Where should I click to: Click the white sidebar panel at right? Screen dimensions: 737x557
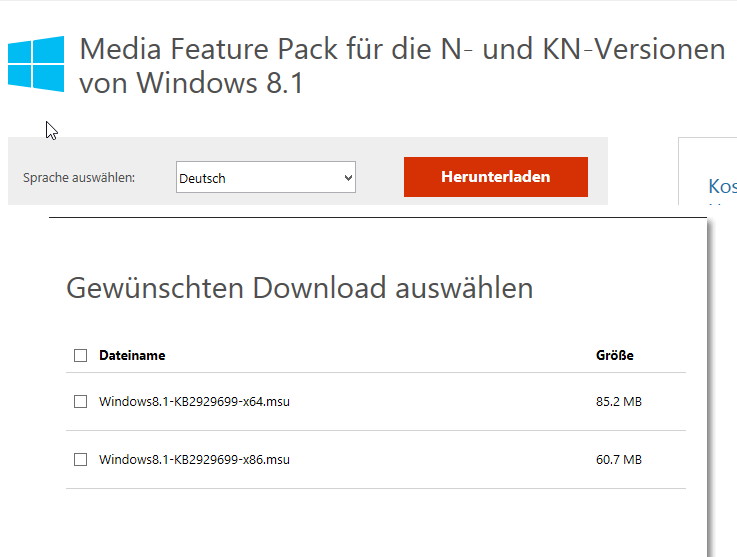[x=707, y=171]
